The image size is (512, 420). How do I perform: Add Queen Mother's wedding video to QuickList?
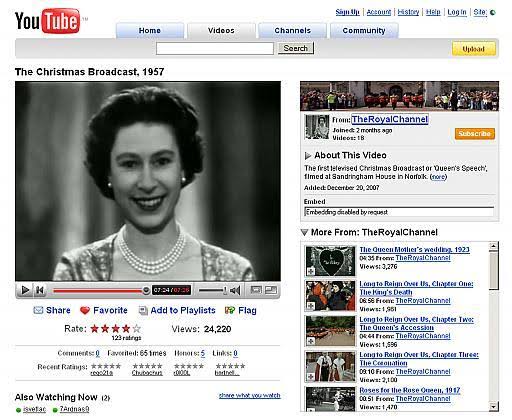(311, 272)
